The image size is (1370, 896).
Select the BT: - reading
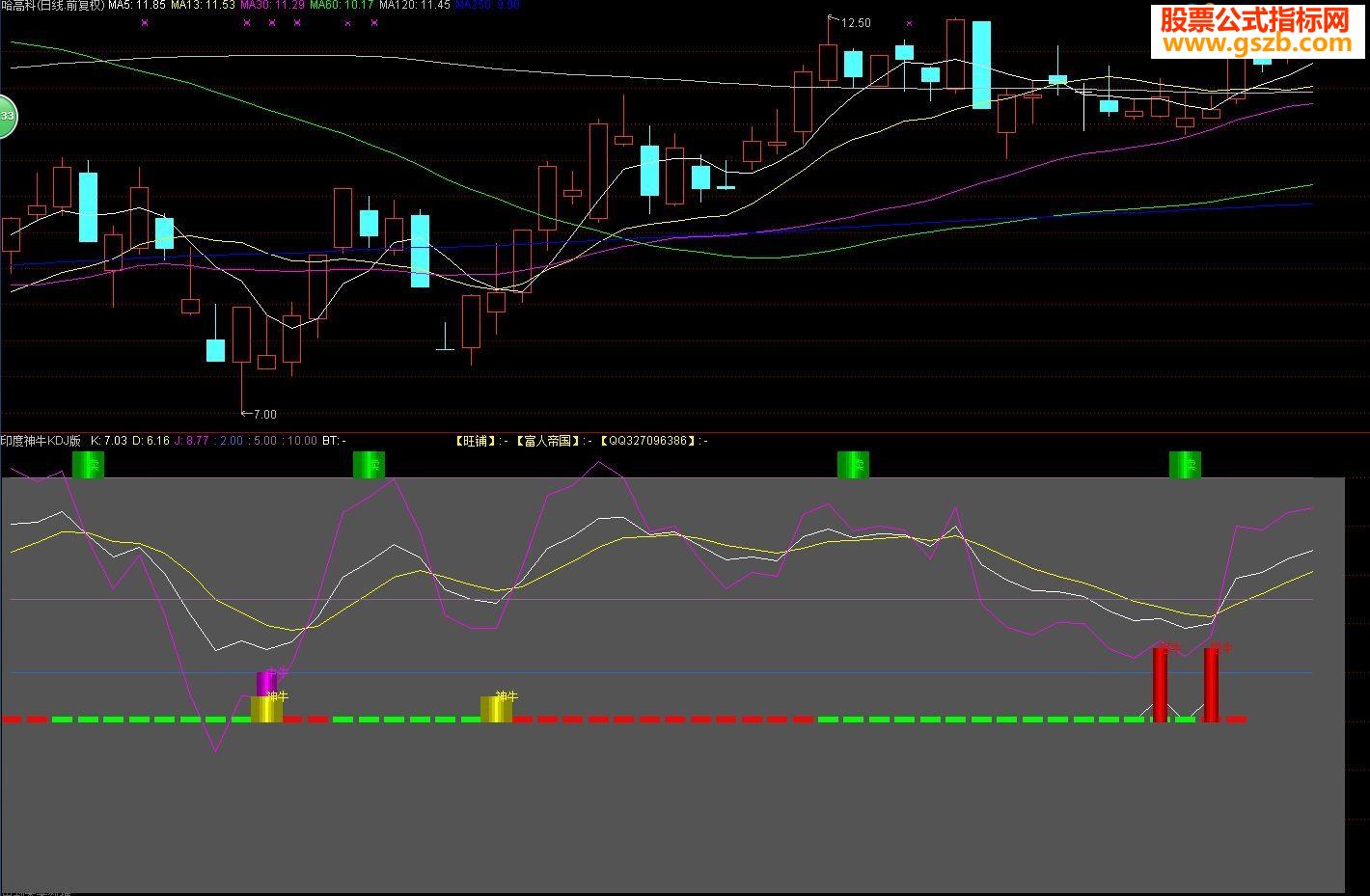[x=334, y=441]
